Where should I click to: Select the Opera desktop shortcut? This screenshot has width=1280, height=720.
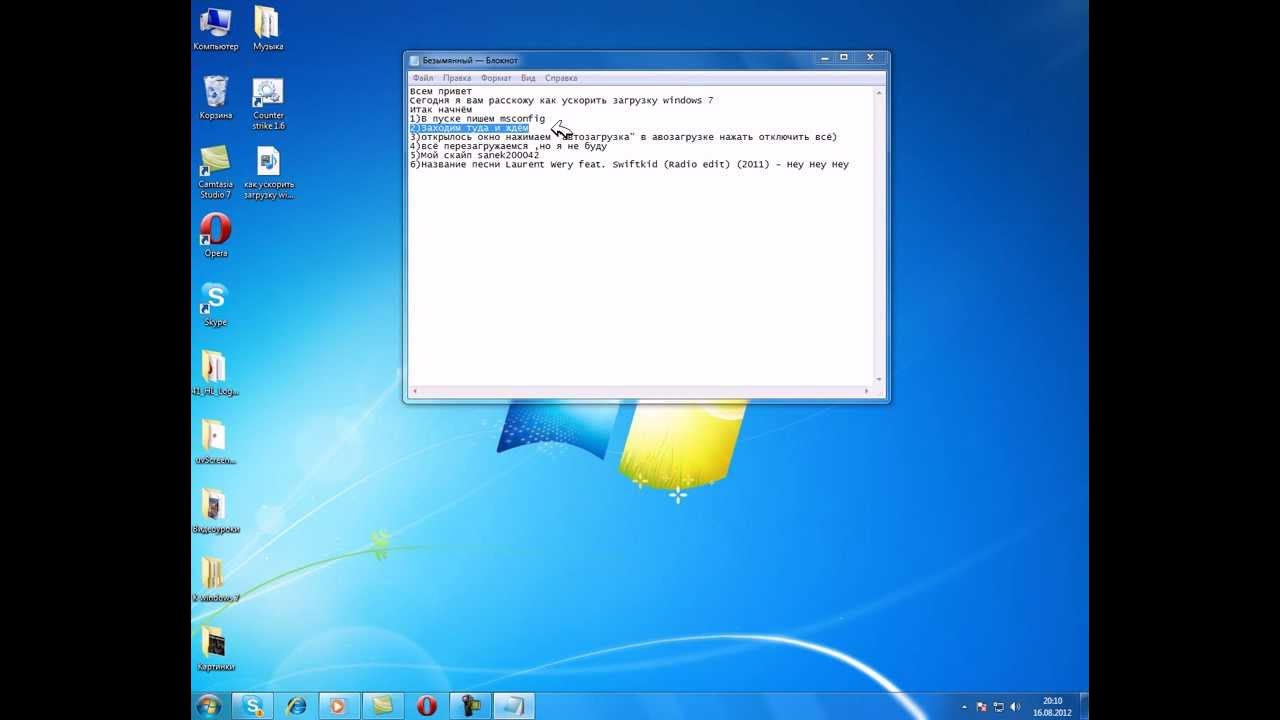(215, 236)
